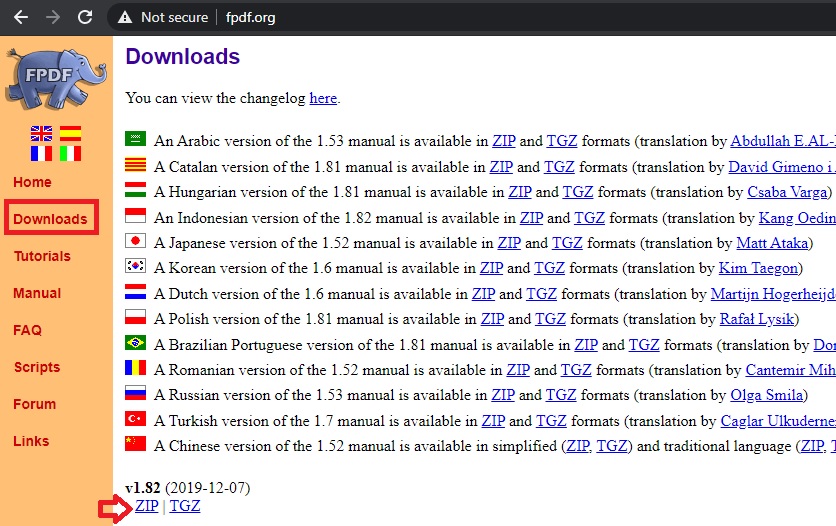
Task: Click the Russian version flag icon
Action: (x=135, y=393)
